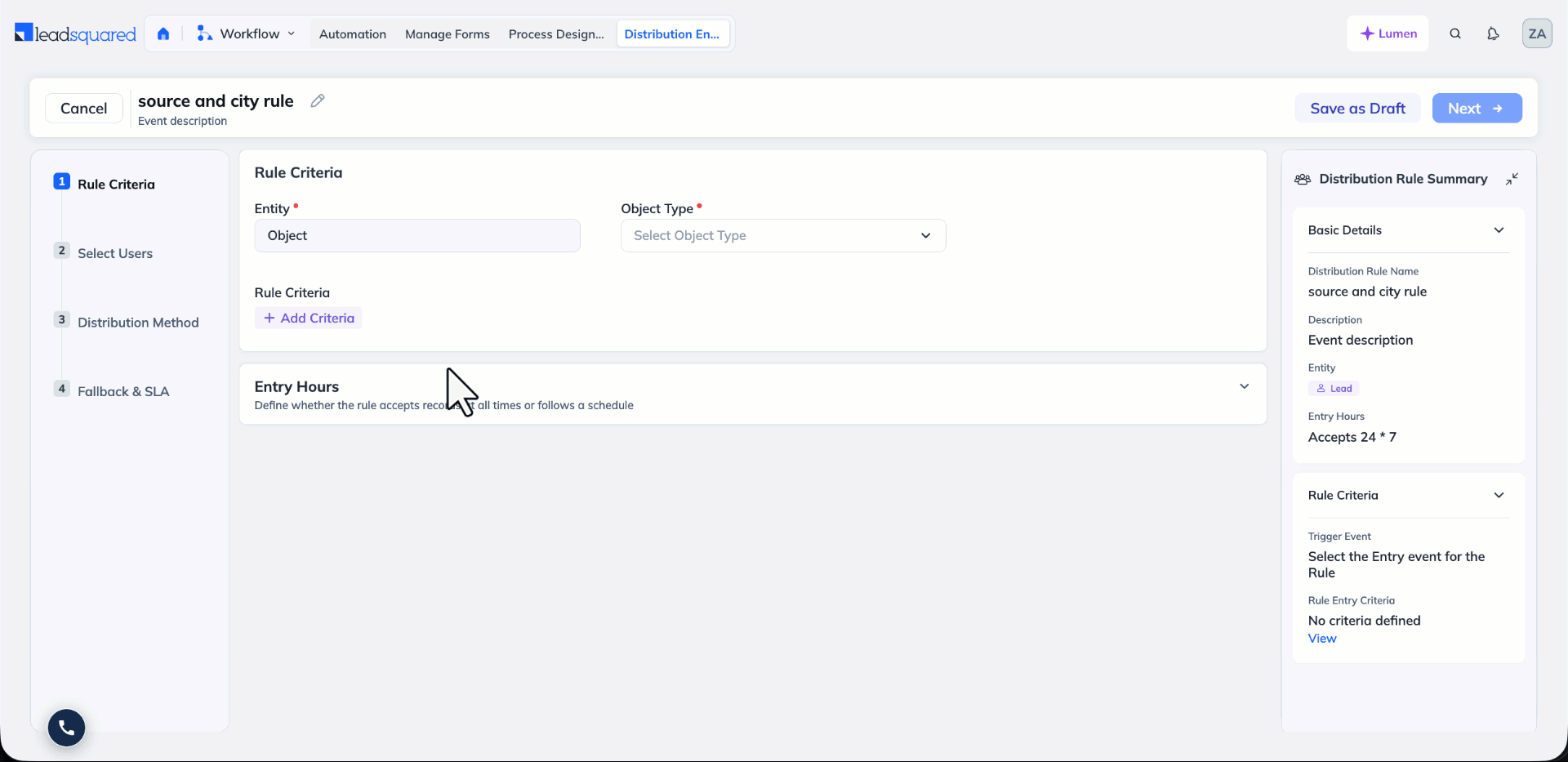Click the 'Accepts 24 * 7' value

point(1352,437)
